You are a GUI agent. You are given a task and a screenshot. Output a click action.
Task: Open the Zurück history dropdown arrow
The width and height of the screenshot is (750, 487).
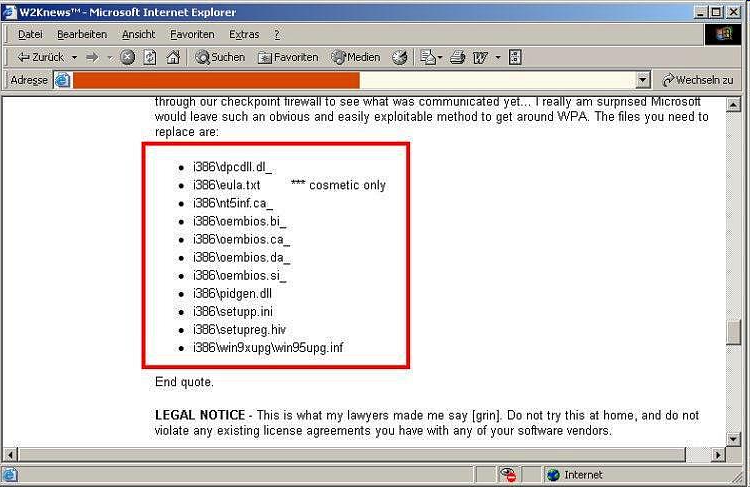pyautogui.click(x=74, y=57)
